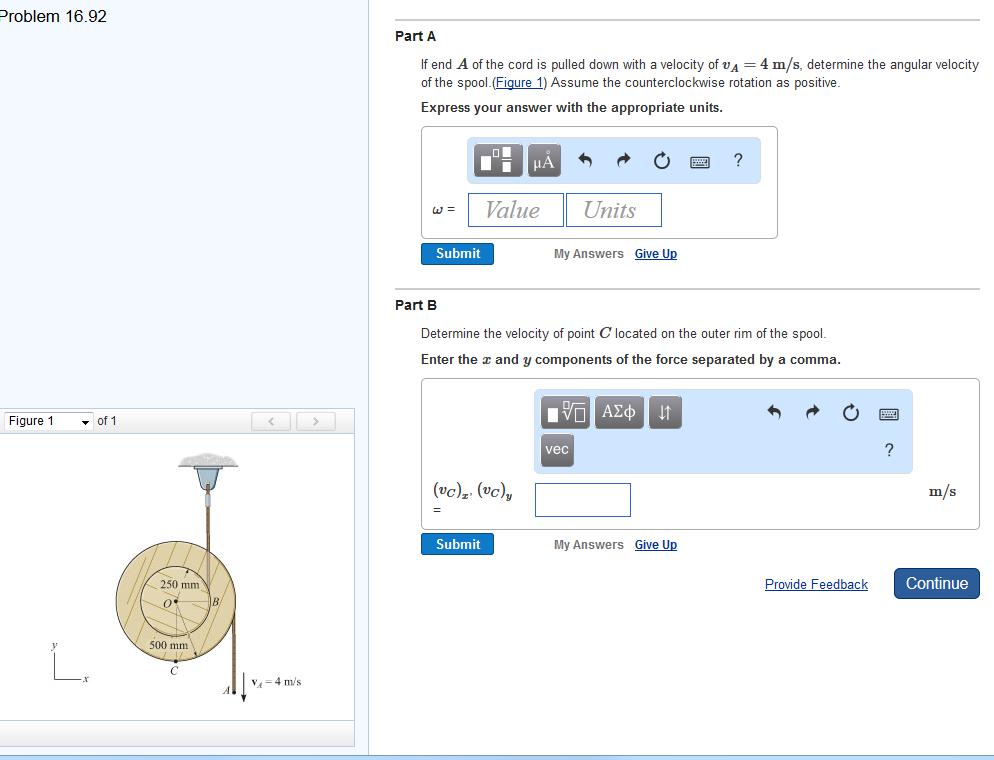The height and width of the screenshot is (760, 994).
Task: Click the vec notation icon in Part B
Action: pos(556,450)
